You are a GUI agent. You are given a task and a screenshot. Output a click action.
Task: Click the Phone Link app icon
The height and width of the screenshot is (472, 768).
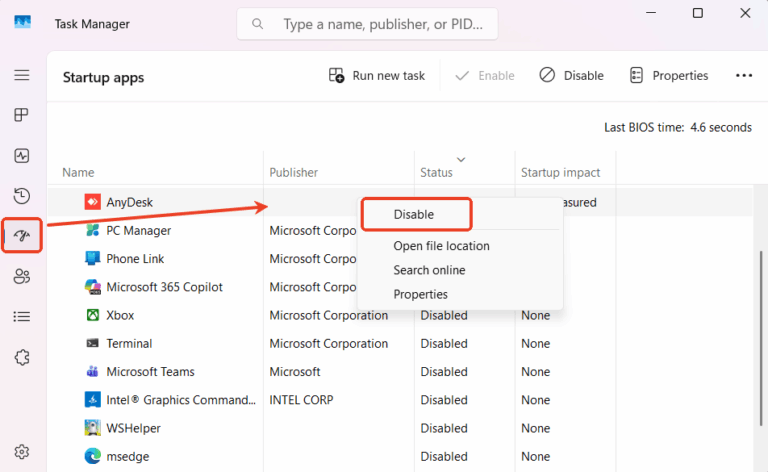point(93,258)
